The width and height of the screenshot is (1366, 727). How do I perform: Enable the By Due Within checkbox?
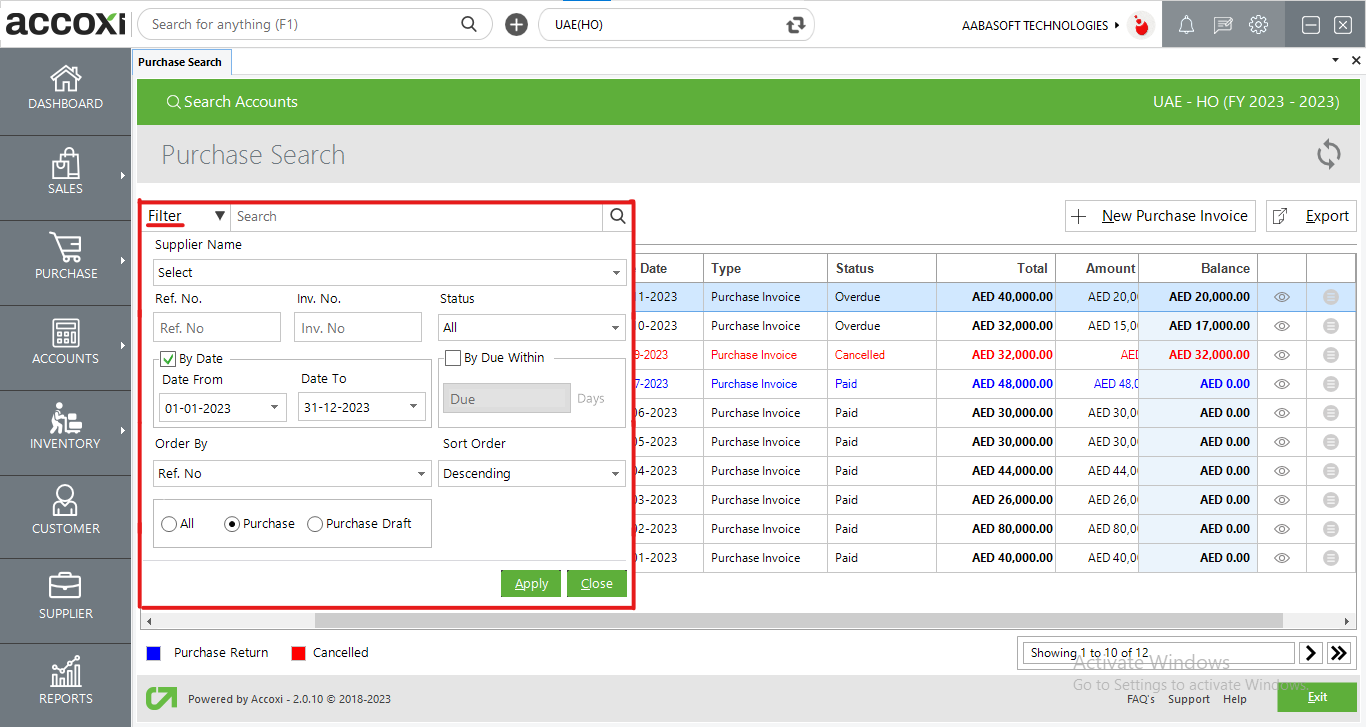453,358
